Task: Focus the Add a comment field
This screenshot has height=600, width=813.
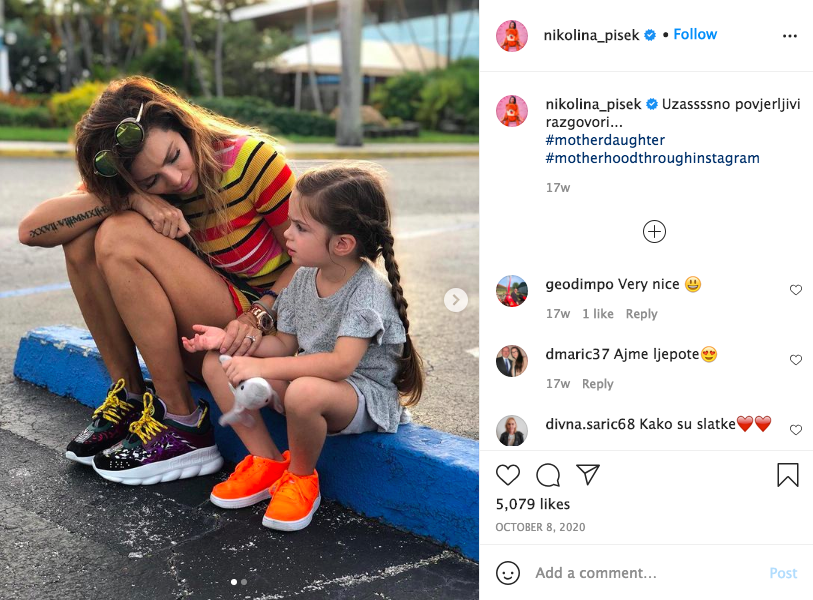Action: click(646, 573)
